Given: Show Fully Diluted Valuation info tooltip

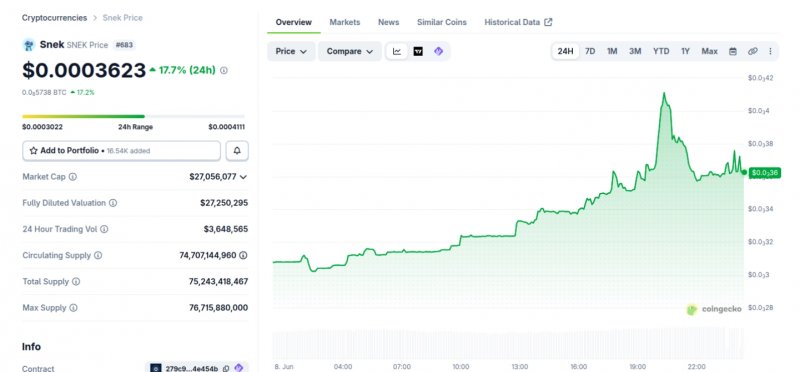Looking at the screenshot, I should [113, 203].
